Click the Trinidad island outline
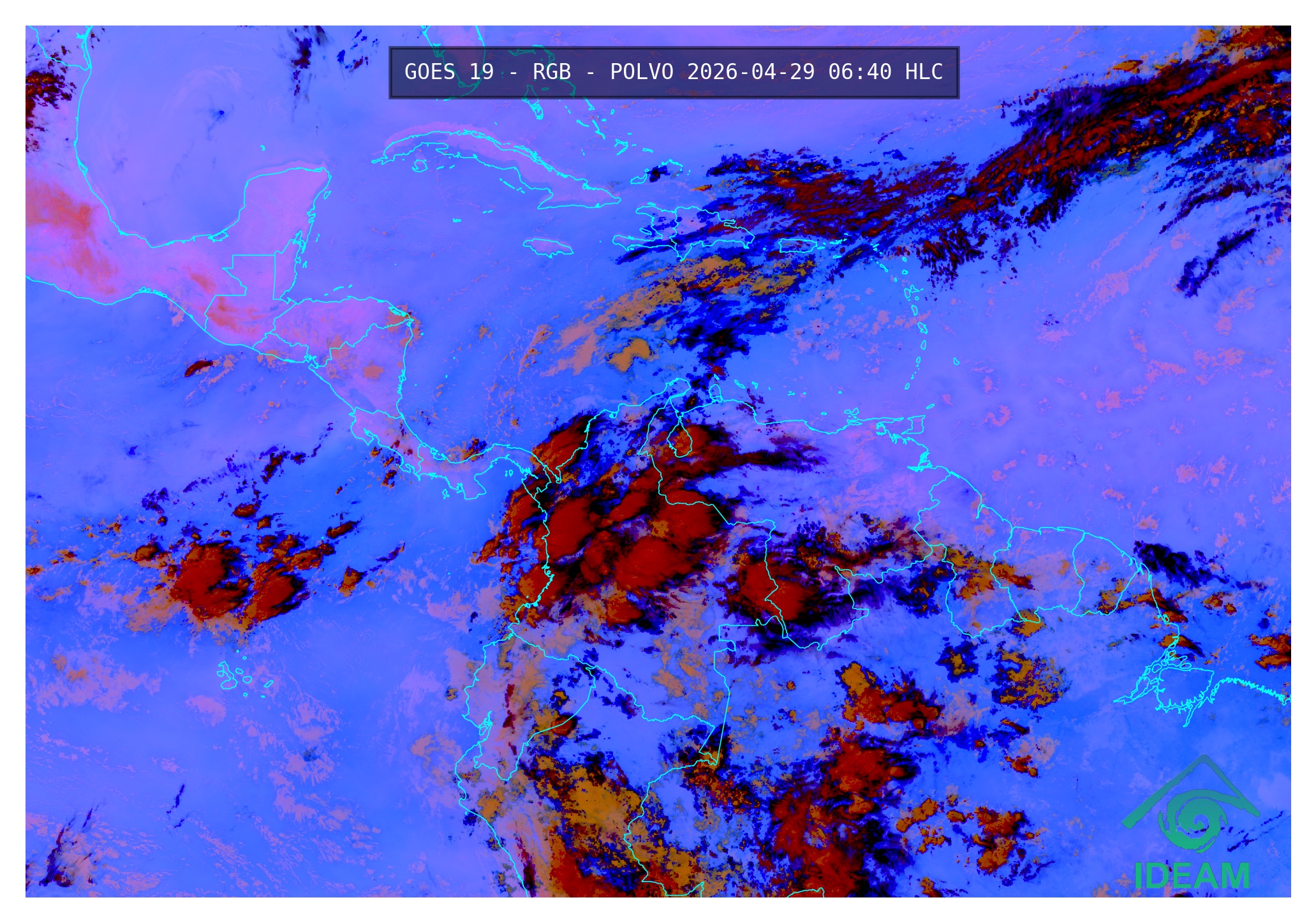This screenshot has height=923, width=1316. 916,423
